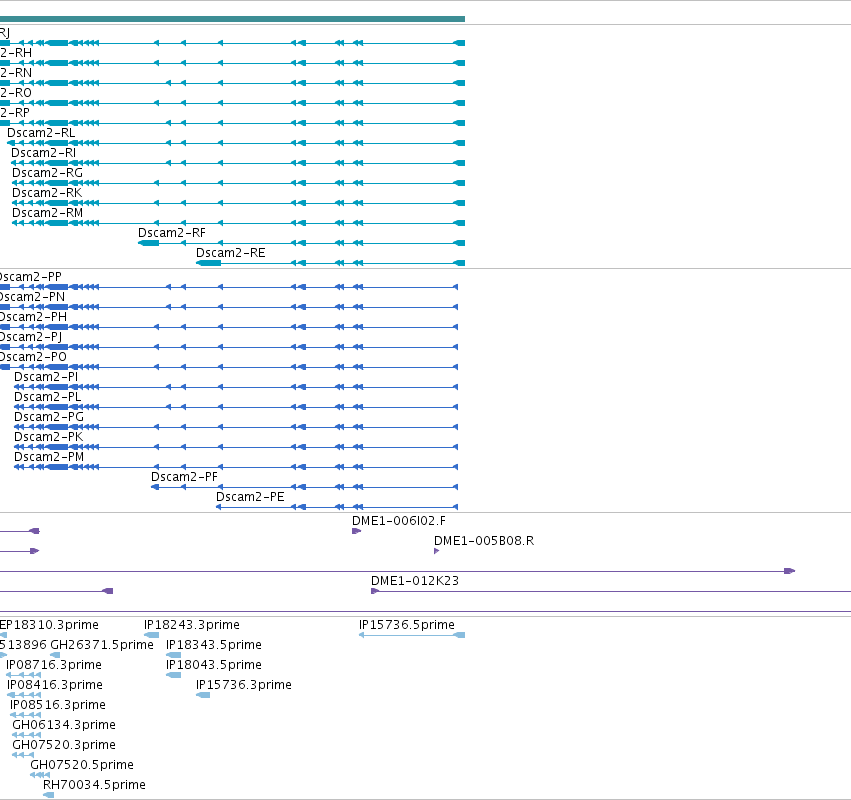The height and width of the screenshot is (800, 851).
Task: Click the Dscam2-RG transcript label
Action: pyautogui.click(x=47, y=173)
